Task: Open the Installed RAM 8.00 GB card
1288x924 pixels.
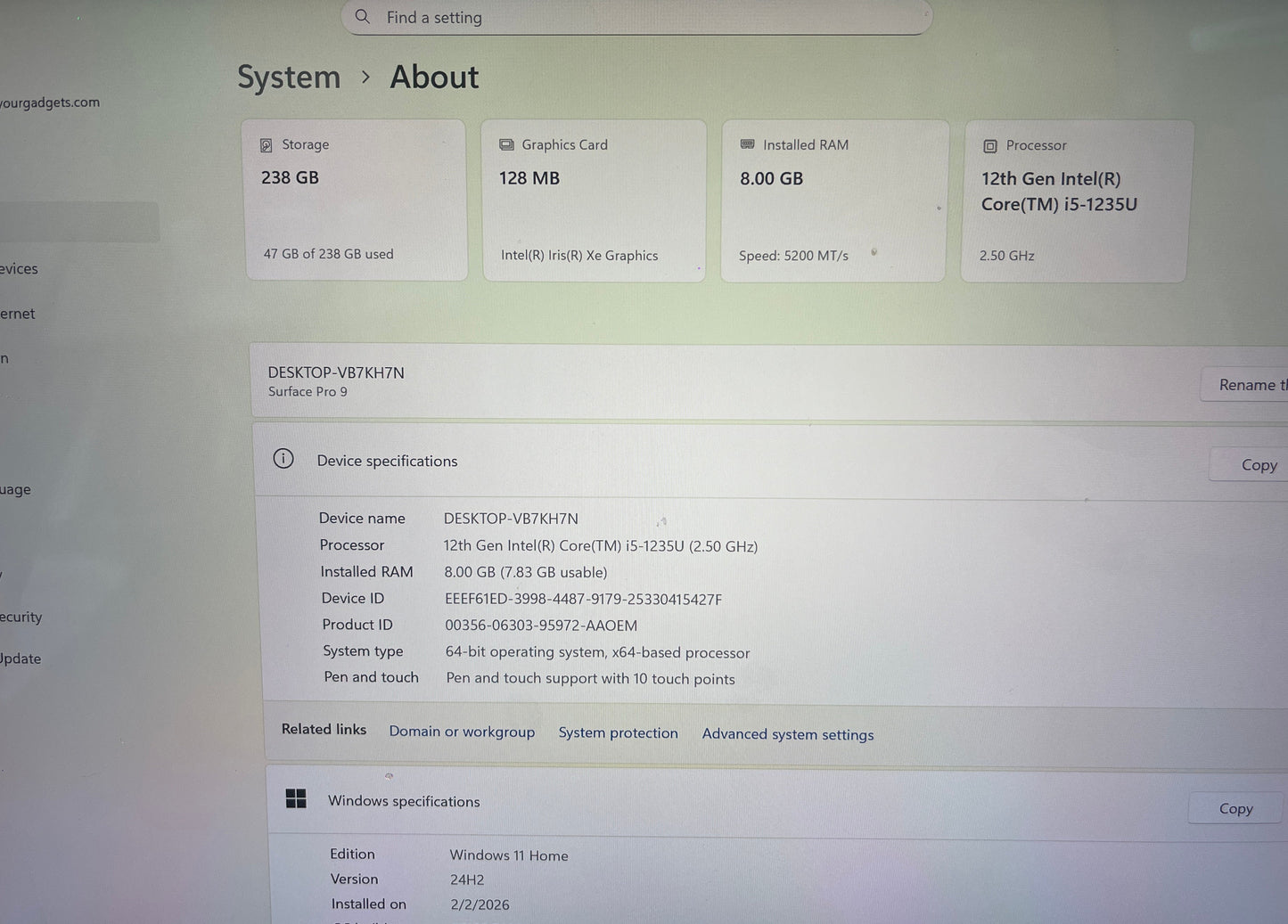Action: (833, 201)
